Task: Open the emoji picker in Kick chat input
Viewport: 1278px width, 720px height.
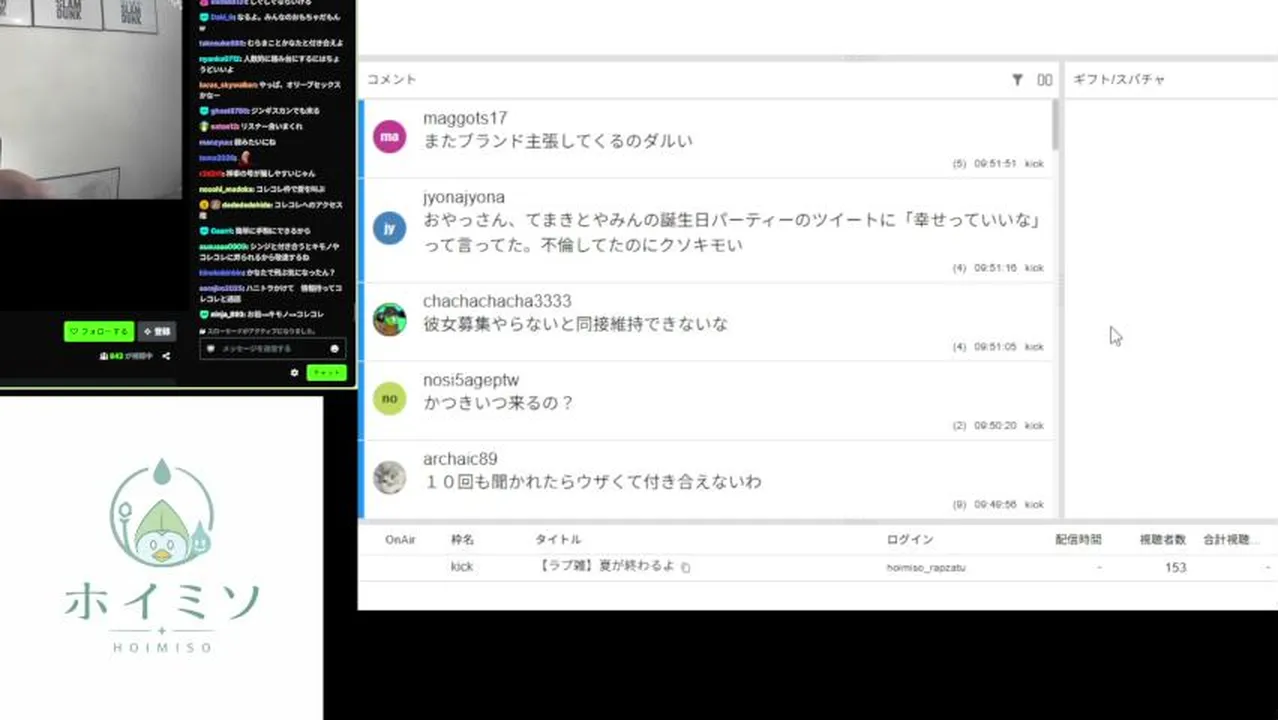Action: coord(334,349)
